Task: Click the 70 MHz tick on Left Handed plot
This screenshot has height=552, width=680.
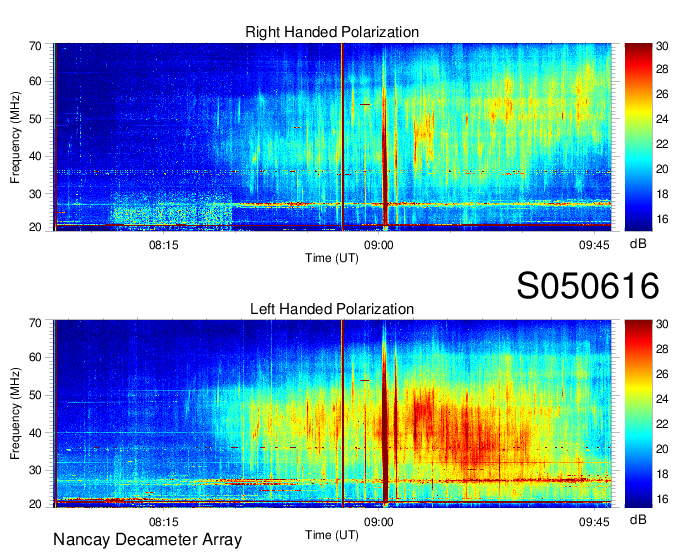Action: tap(35, 323)
